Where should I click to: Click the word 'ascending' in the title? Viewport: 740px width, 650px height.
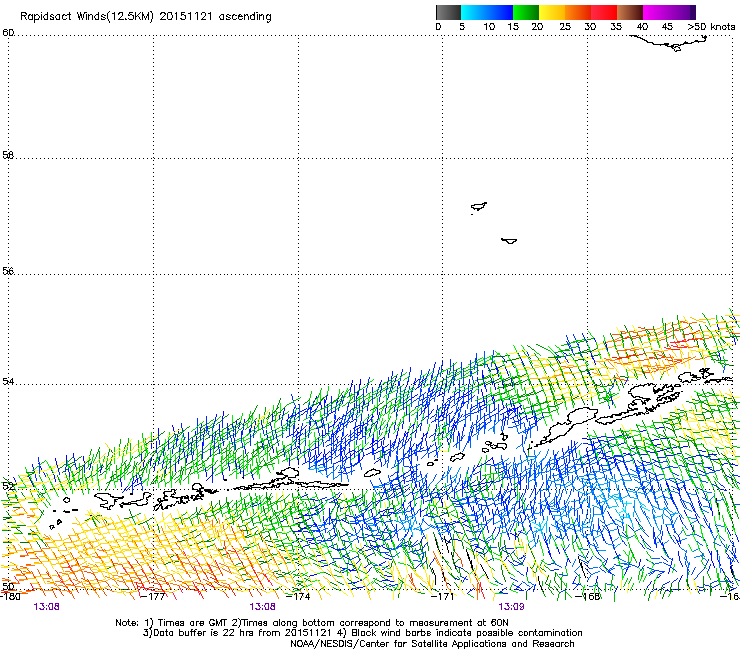245,17
